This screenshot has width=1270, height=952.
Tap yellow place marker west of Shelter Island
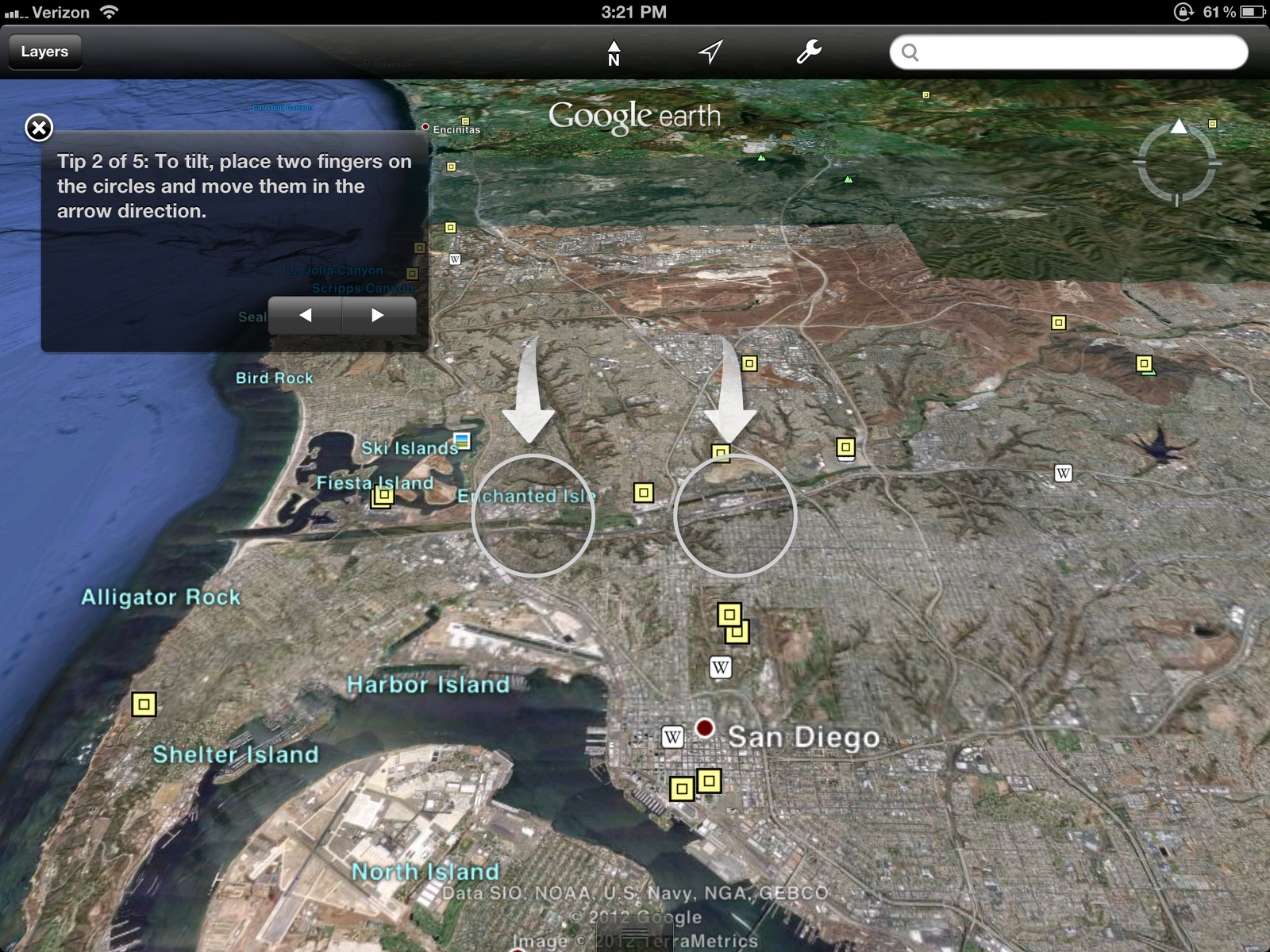pyautogui.click(x=144, y=704)
